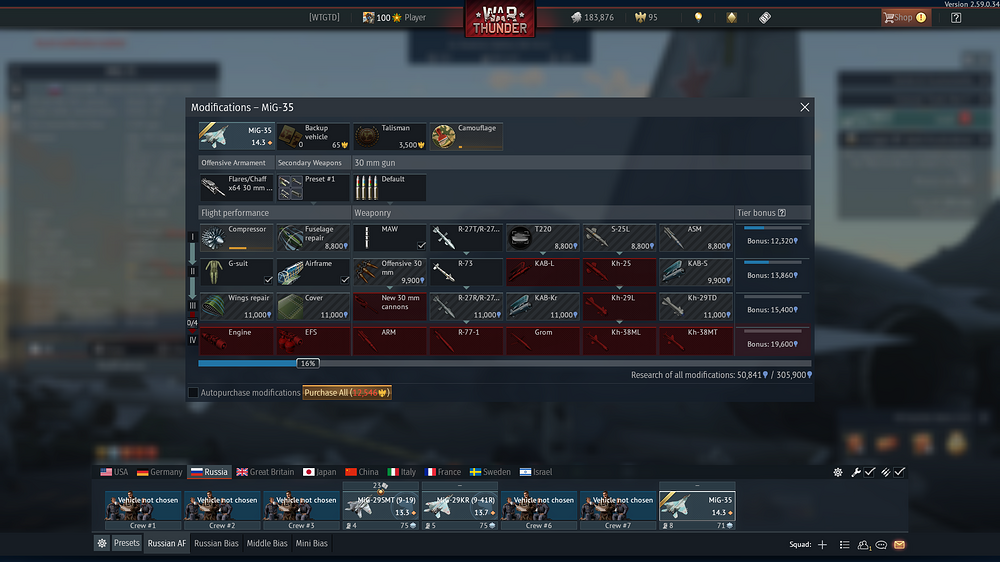Expand the R-27T/R-27 modification arrow
1000x562 pixels.
click(466, 253)
